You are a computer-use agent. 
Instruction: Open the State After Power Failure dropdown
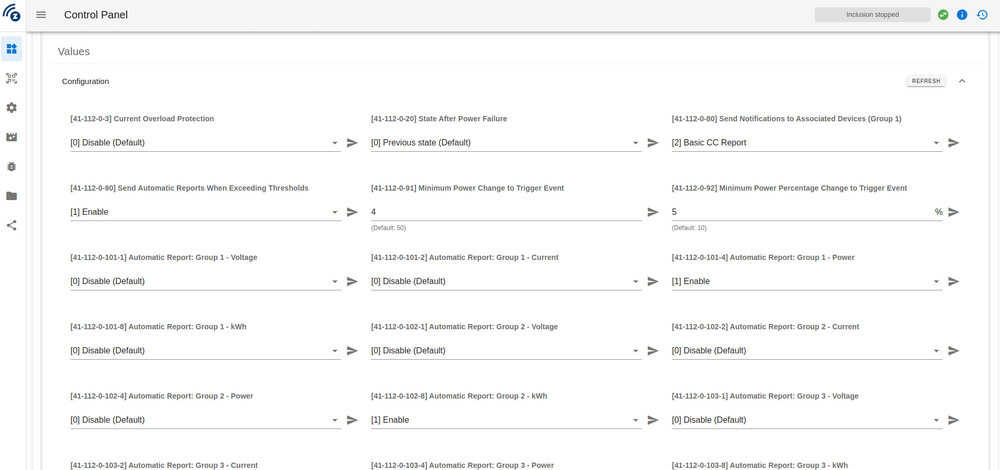(505, 143)
